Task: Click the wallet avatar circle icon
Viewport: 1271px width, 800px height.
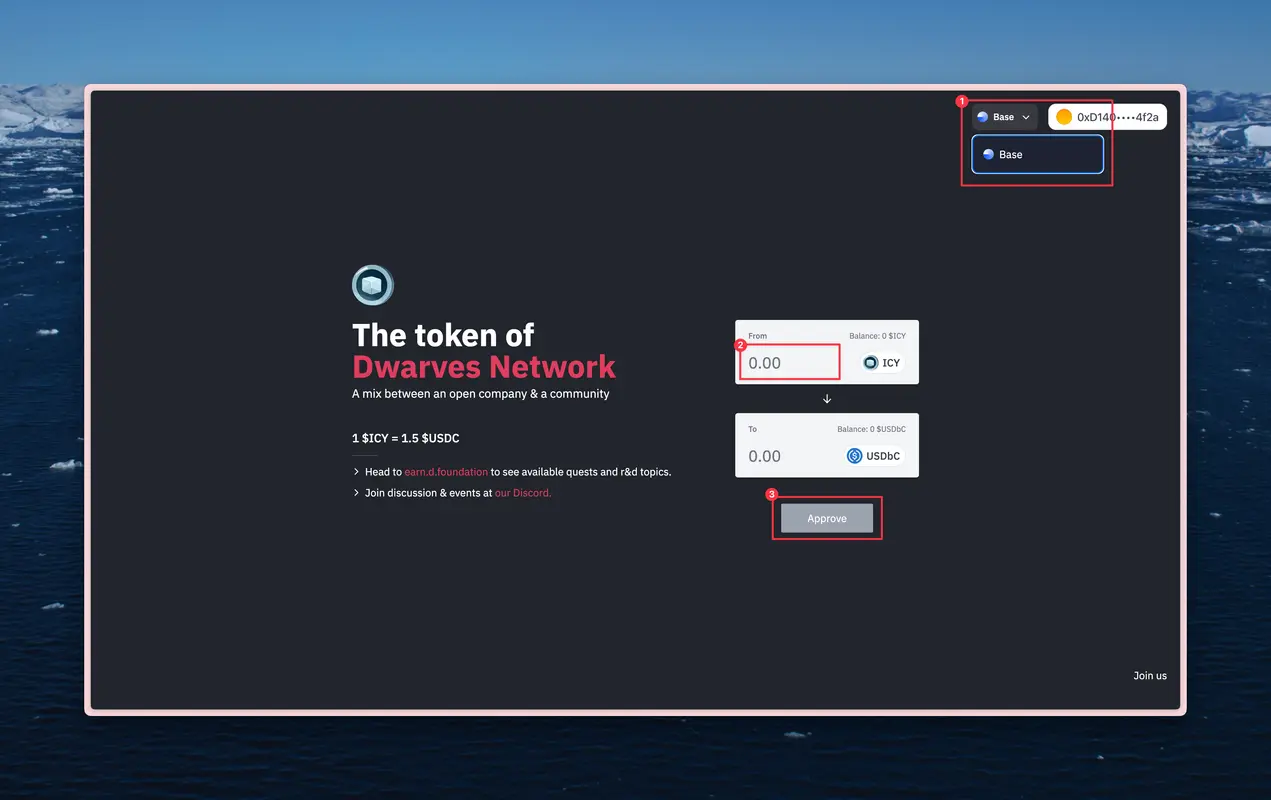Action: coord(1064,117)
